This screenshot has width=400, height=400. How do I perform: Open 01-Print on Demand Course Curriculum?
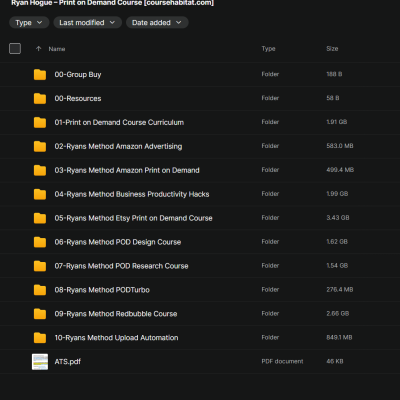[x=119, y=123]
